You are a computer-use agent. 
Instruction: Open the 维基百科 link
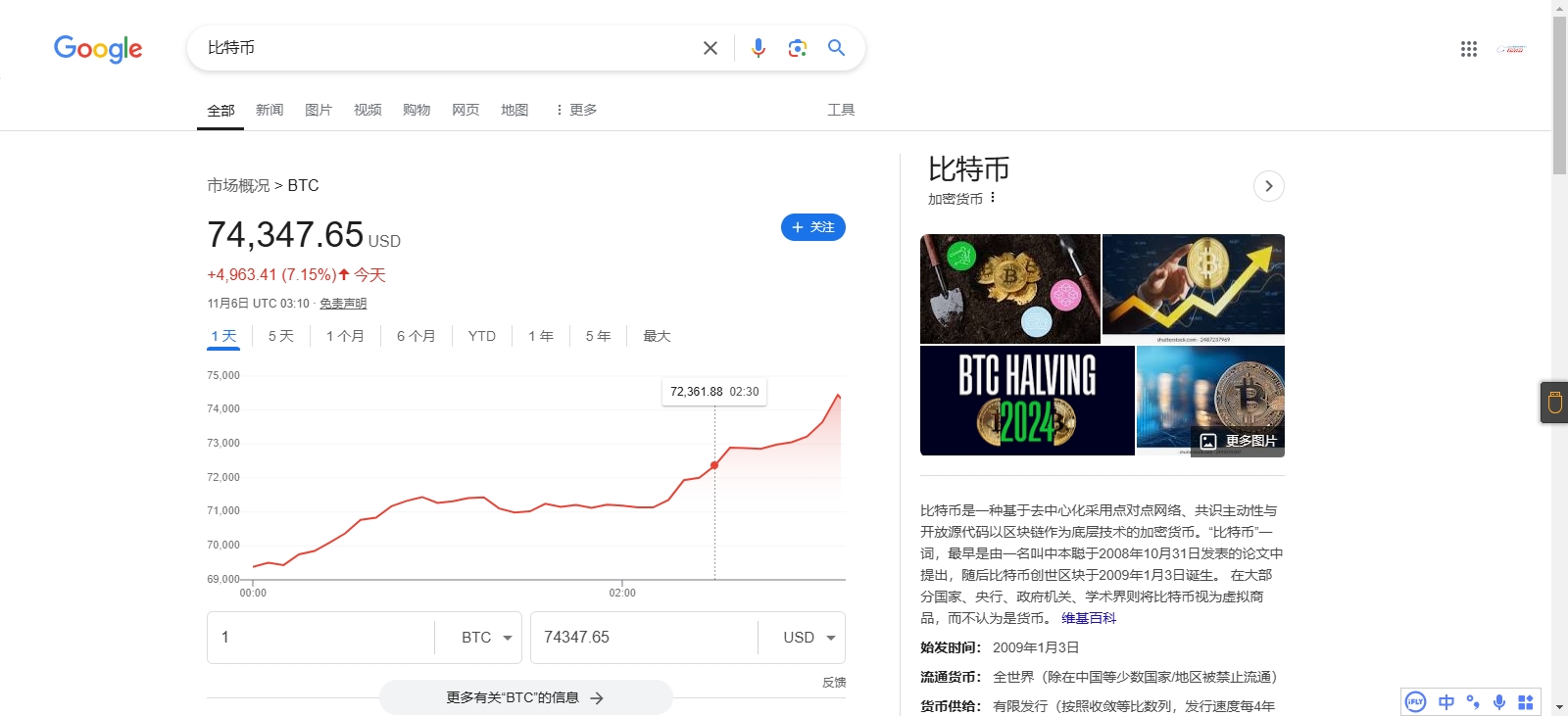(1088, 618)
